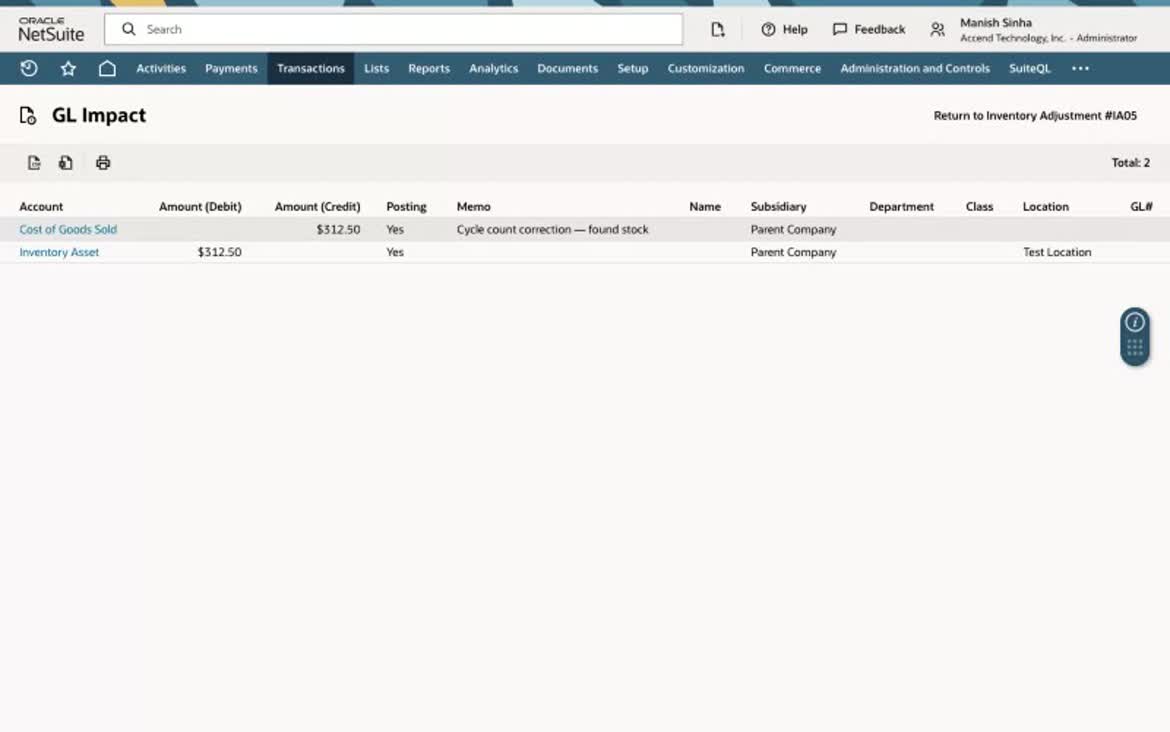Select Yes posting in Inventory Asset row

pos(395,252)
